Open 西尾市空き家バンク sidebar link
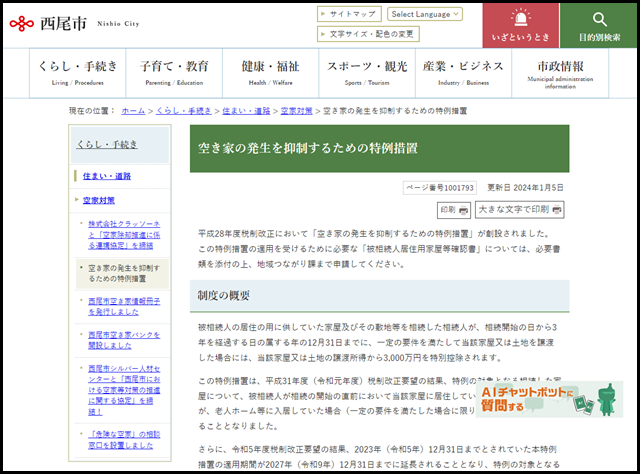640x474 pixels. coord(124,340)
